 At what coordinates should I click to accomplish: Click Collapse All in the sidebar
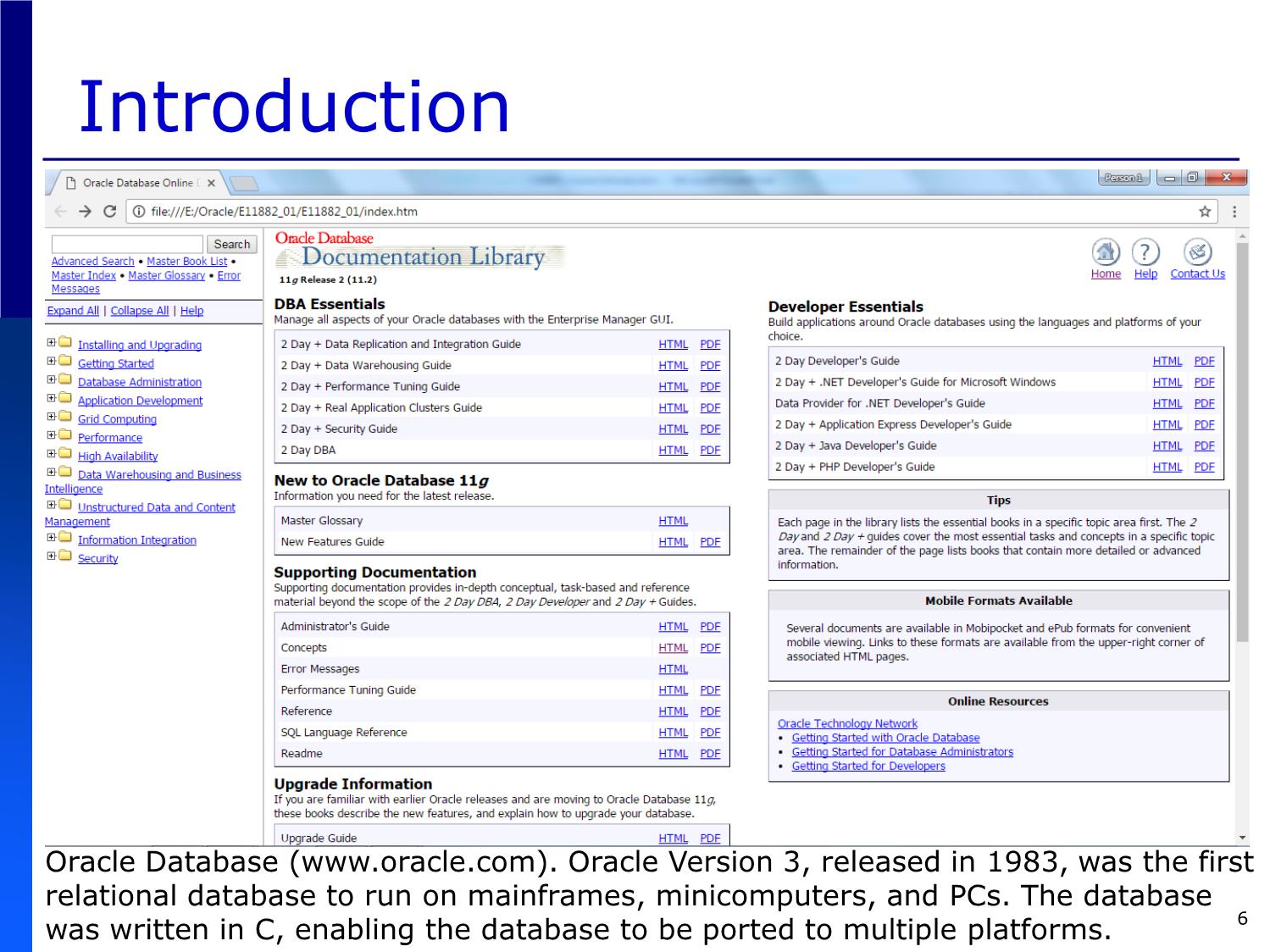[x=140, y=311]
